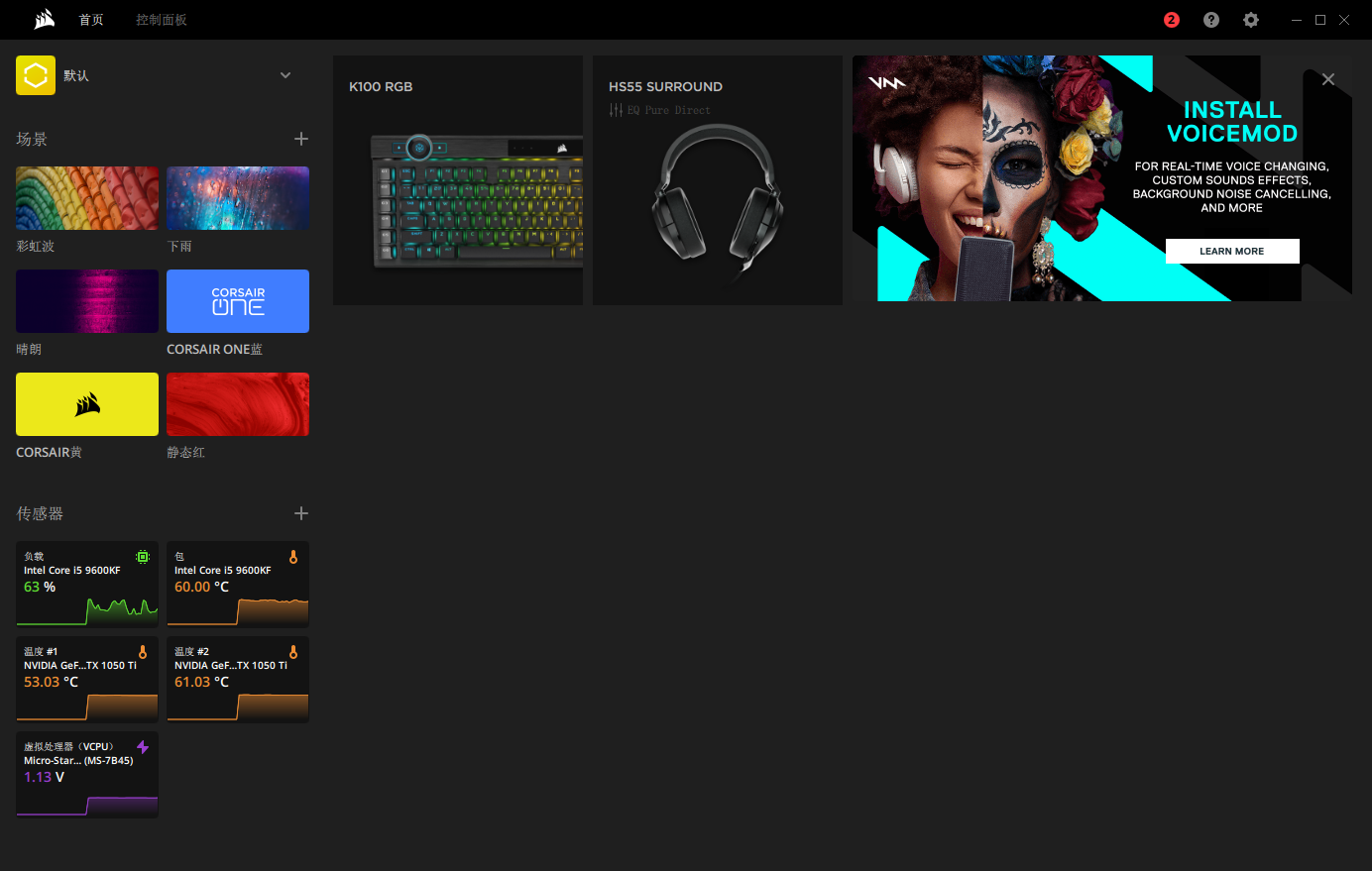1372x871 pixels.
Task: Maximize the iCUE window
Action: [x=1320, y=20]
